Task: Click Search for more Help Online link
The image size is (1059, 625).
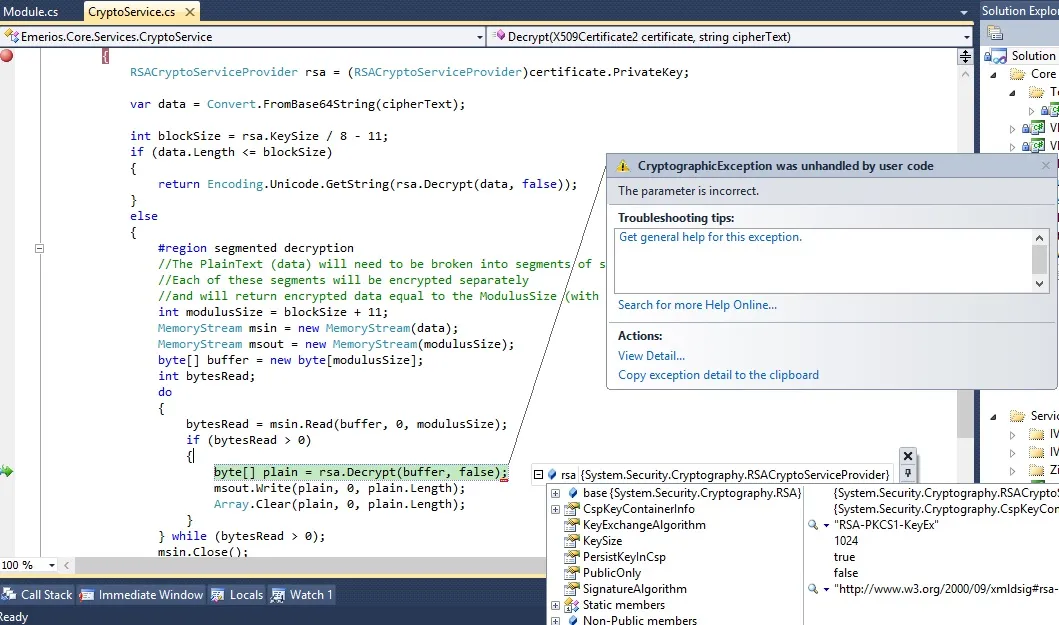Action: coord(697,305)
